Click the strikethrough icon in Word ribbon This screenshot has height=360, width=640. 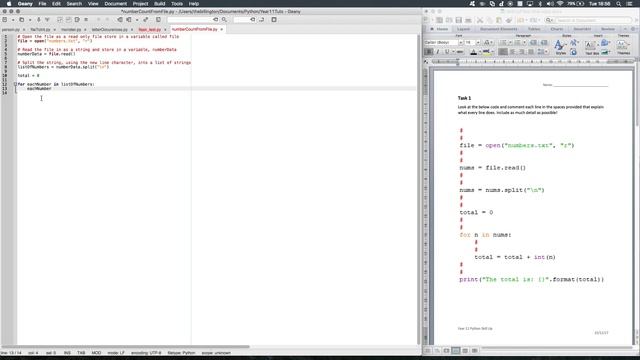(460, 52)
